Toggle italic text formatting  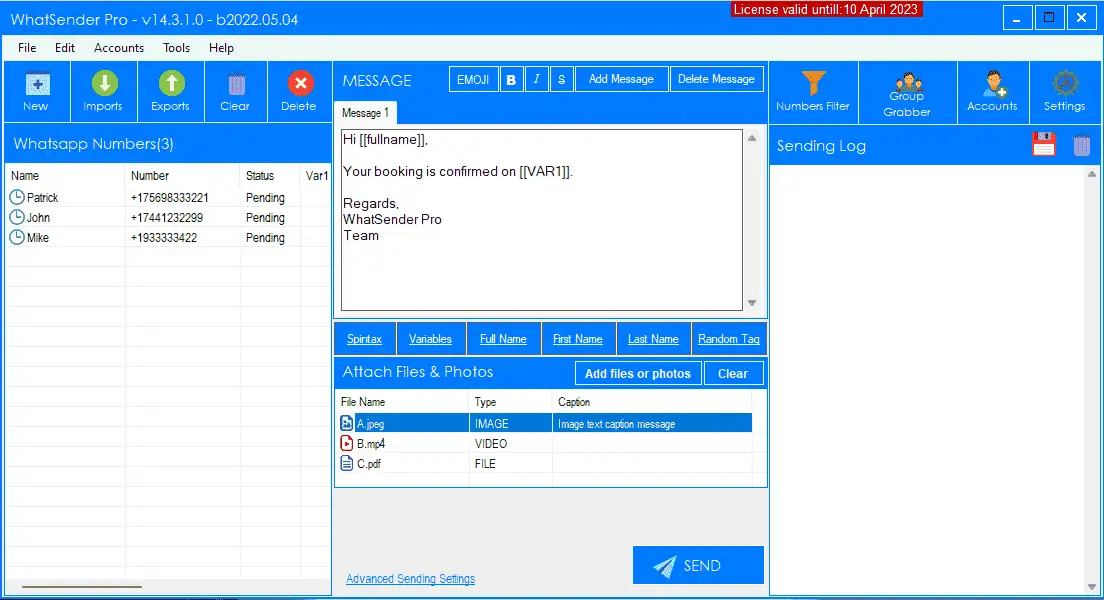(536, 78)
